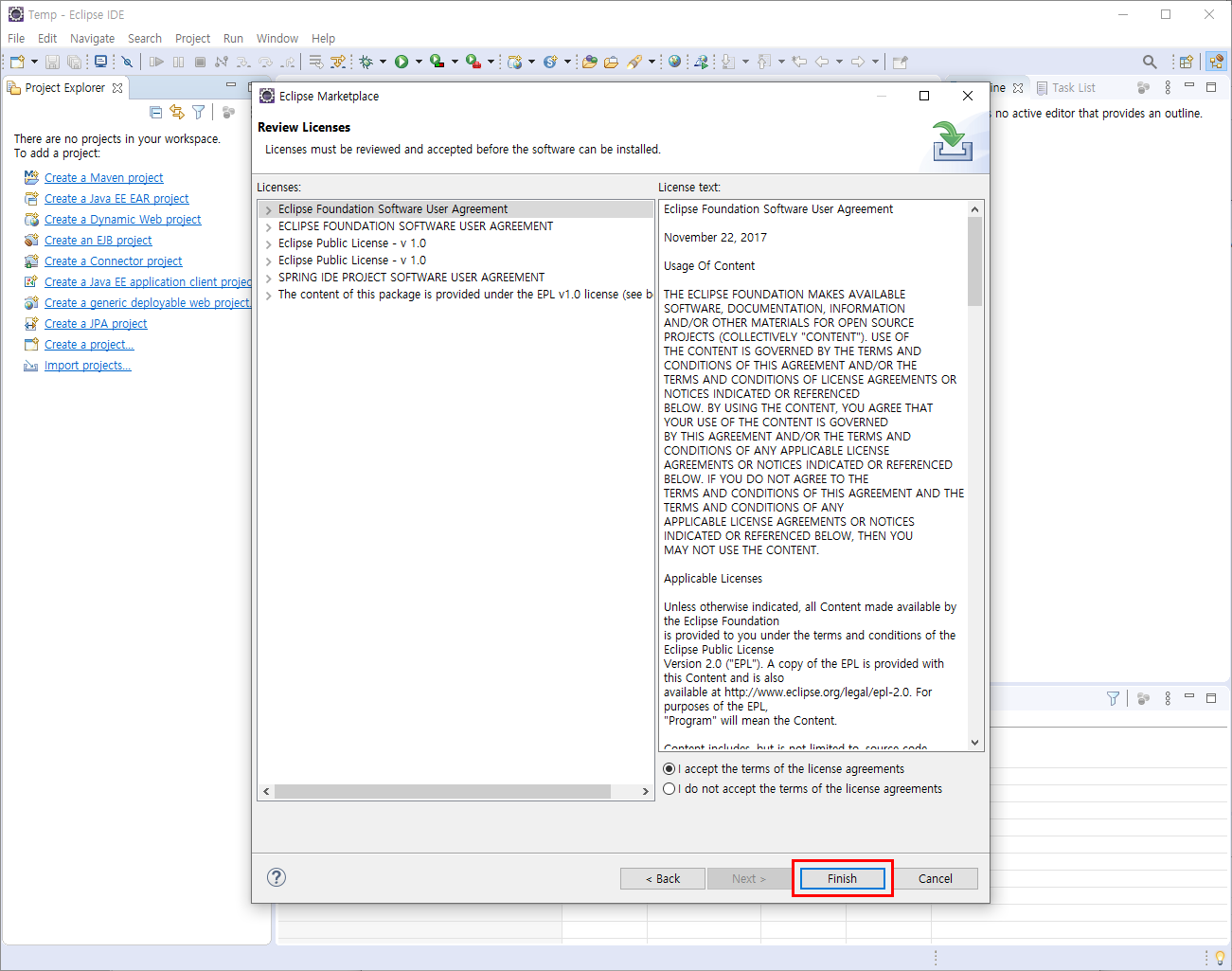
Task: Click the Finish button
Action: pyautogui.click(x=842, y=878)
